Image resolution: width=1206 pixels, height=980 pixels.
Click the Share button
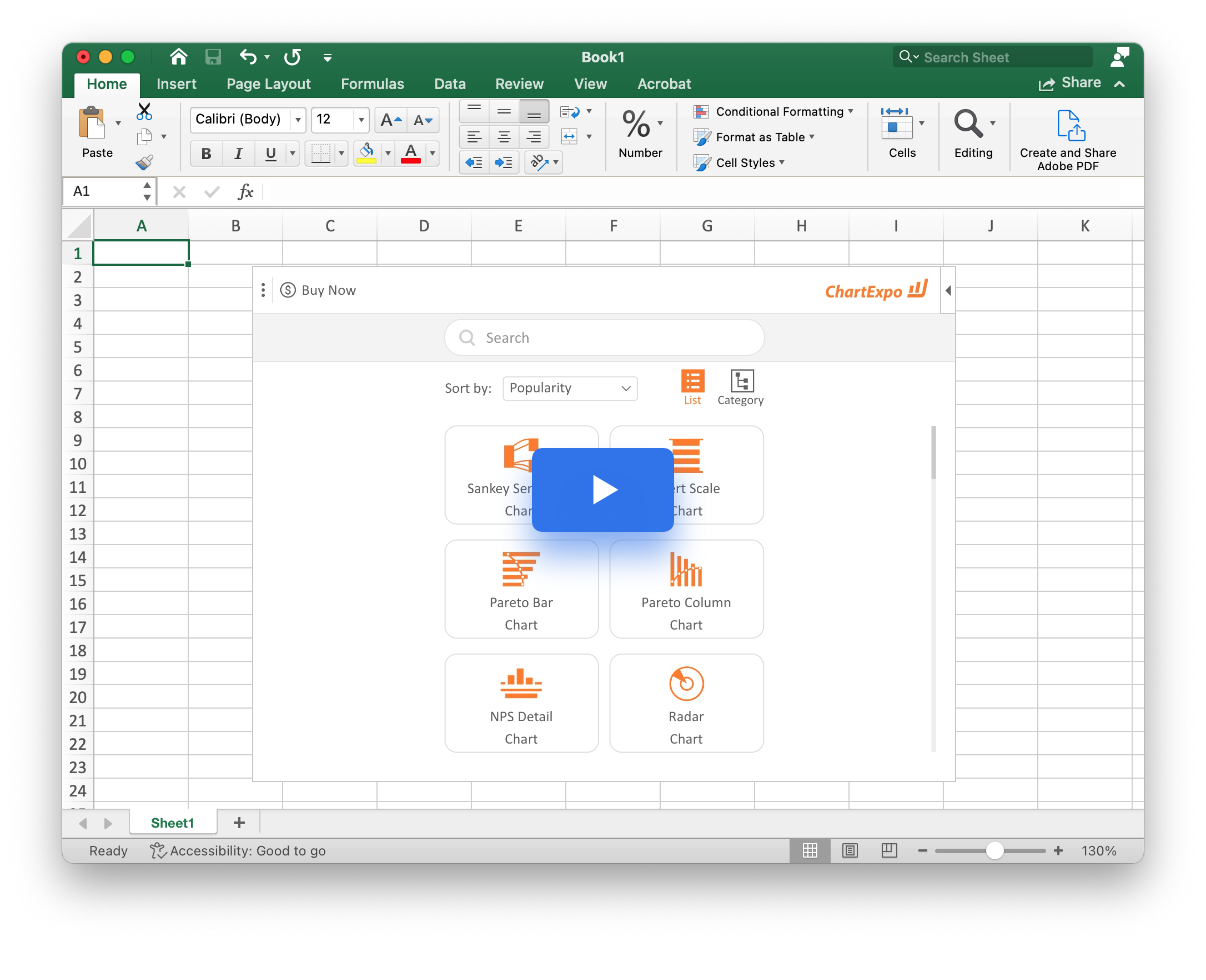[x=1070, y=83]
